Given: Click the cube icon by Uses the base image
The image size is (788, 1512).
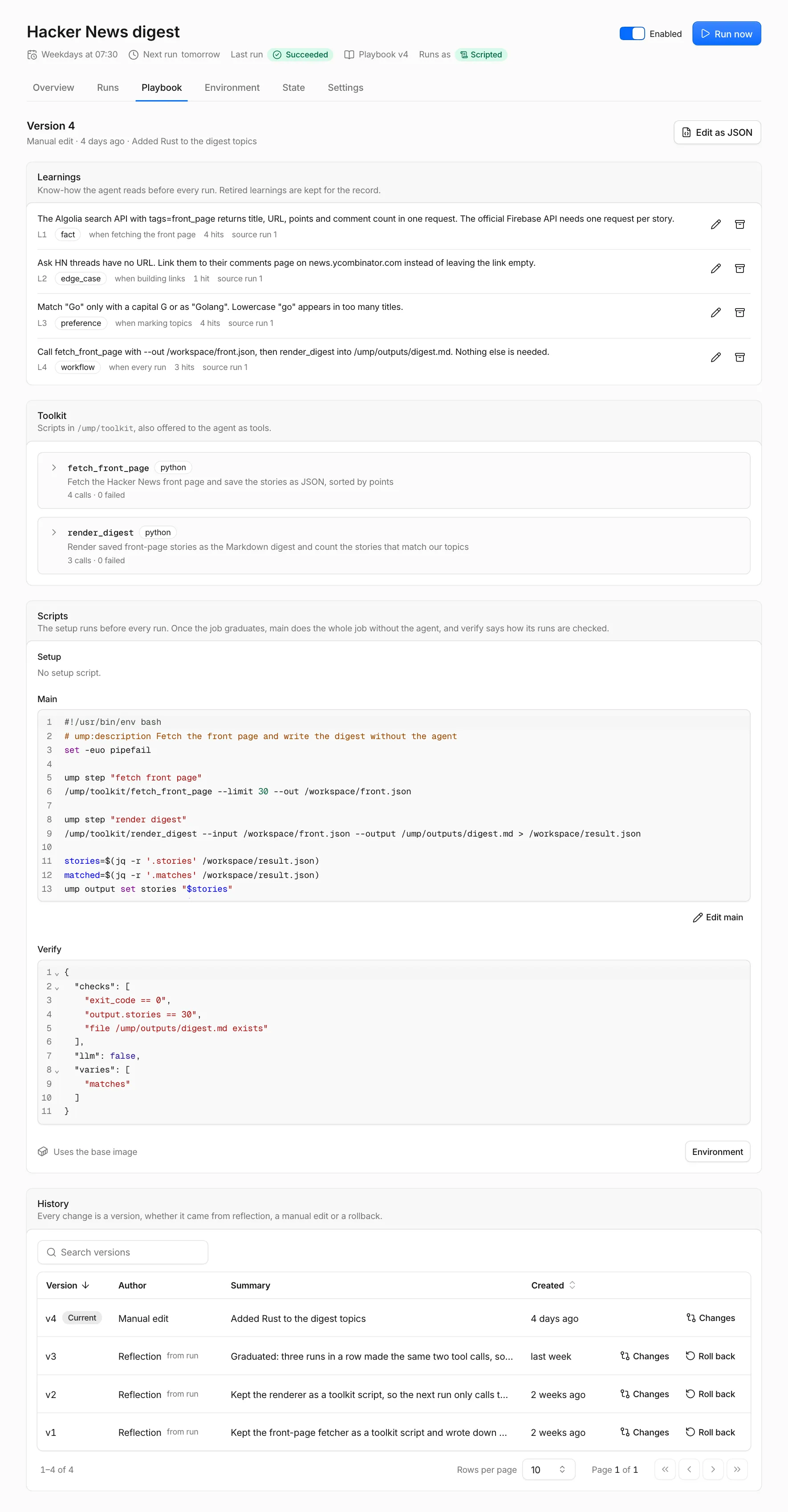Looking at the screenshot, I should [43, 1152].
